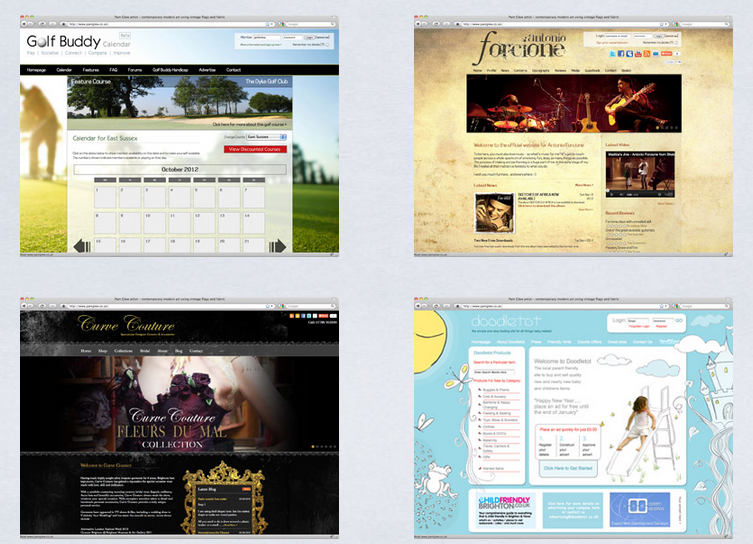Toggle Remember my details checkbox on Golf Buddy
The width and height of the screenshot is (753, 544).
pos(328,45)
